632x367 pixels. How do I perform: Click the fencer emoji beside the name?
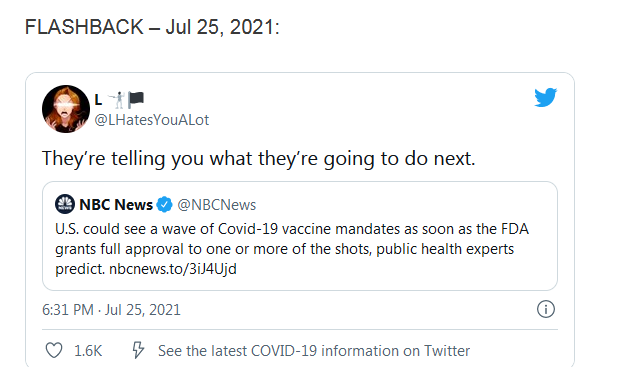pos(117,100)
